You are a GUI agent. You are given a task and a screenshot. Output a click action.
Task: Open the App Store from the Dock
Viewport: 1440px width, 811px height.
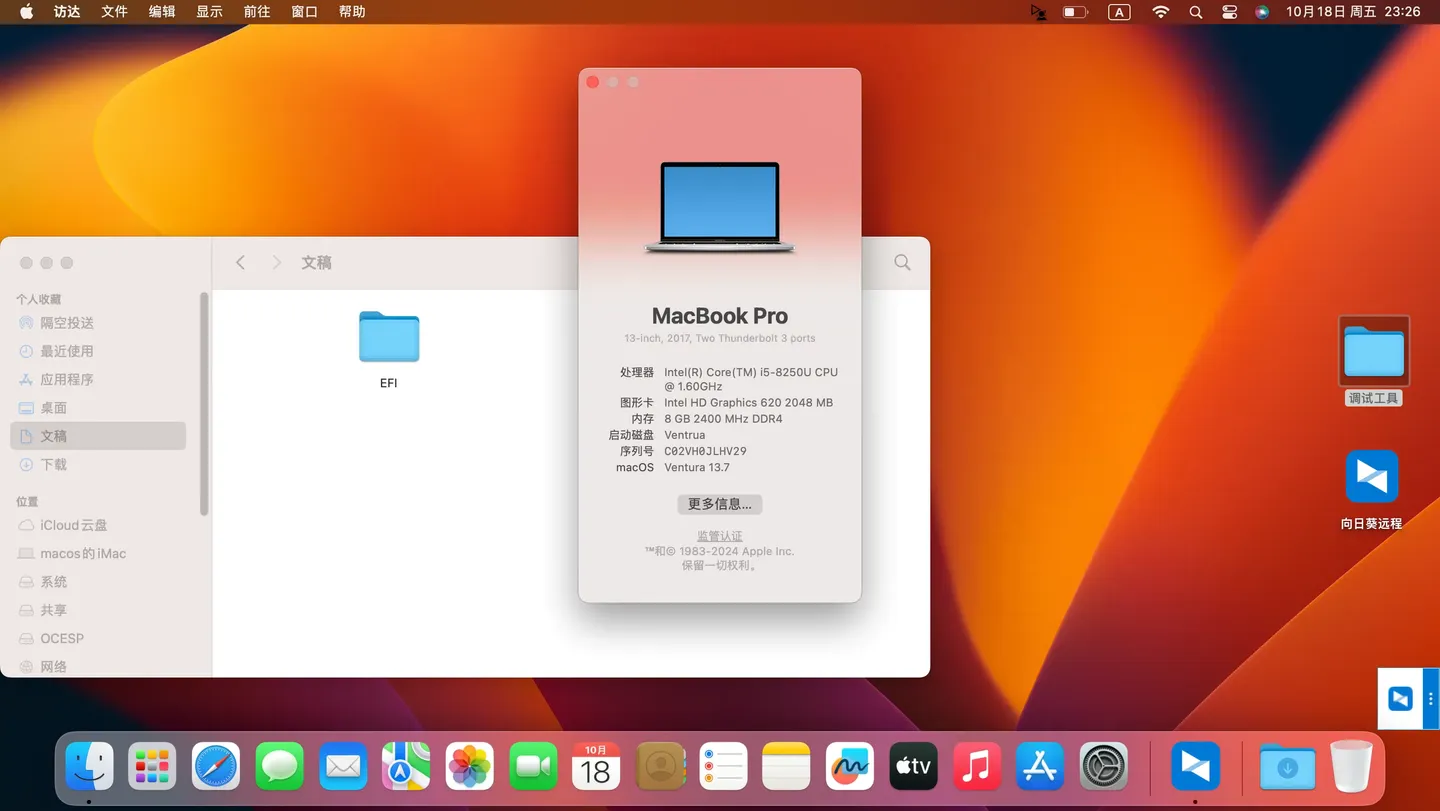click(x=1040, y=766)
